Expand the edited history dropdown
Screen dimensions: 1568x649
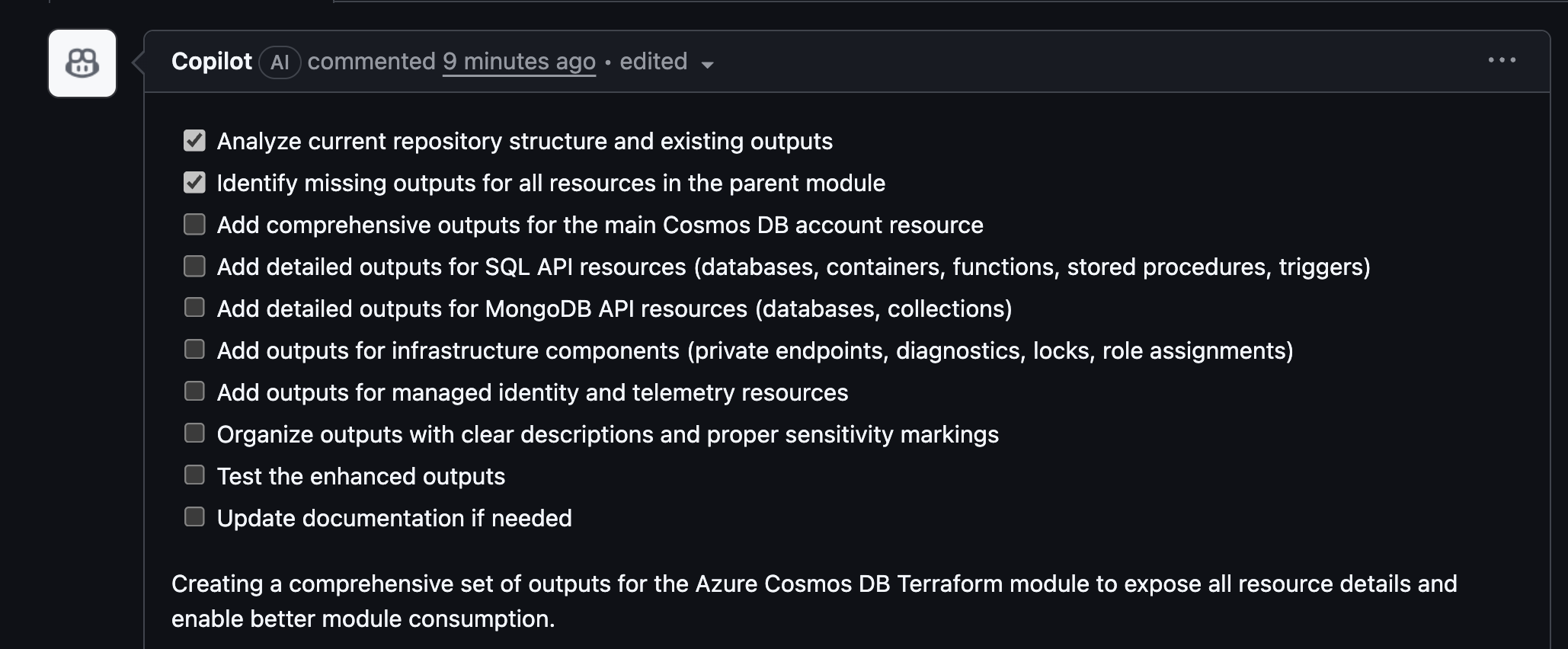click(706, 66)
